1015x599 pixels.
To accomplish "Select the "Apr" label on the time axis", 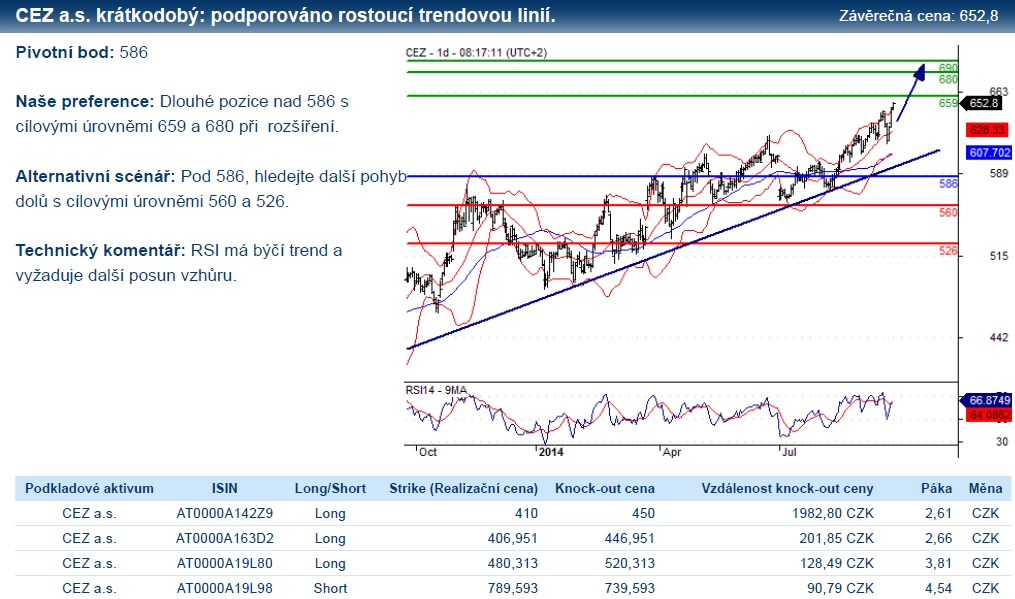I will pyautogui.click(x=672, y=452).
